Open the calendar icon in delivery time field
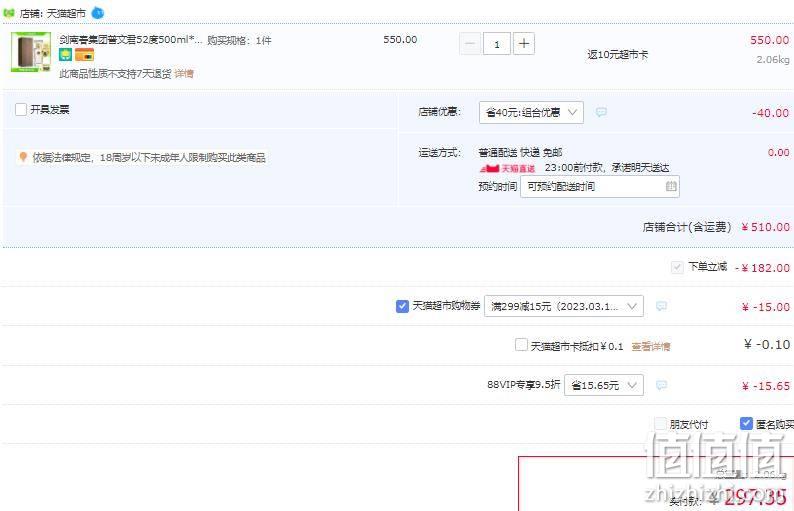Viewport: 794px width, 511px height. (670, 186)
